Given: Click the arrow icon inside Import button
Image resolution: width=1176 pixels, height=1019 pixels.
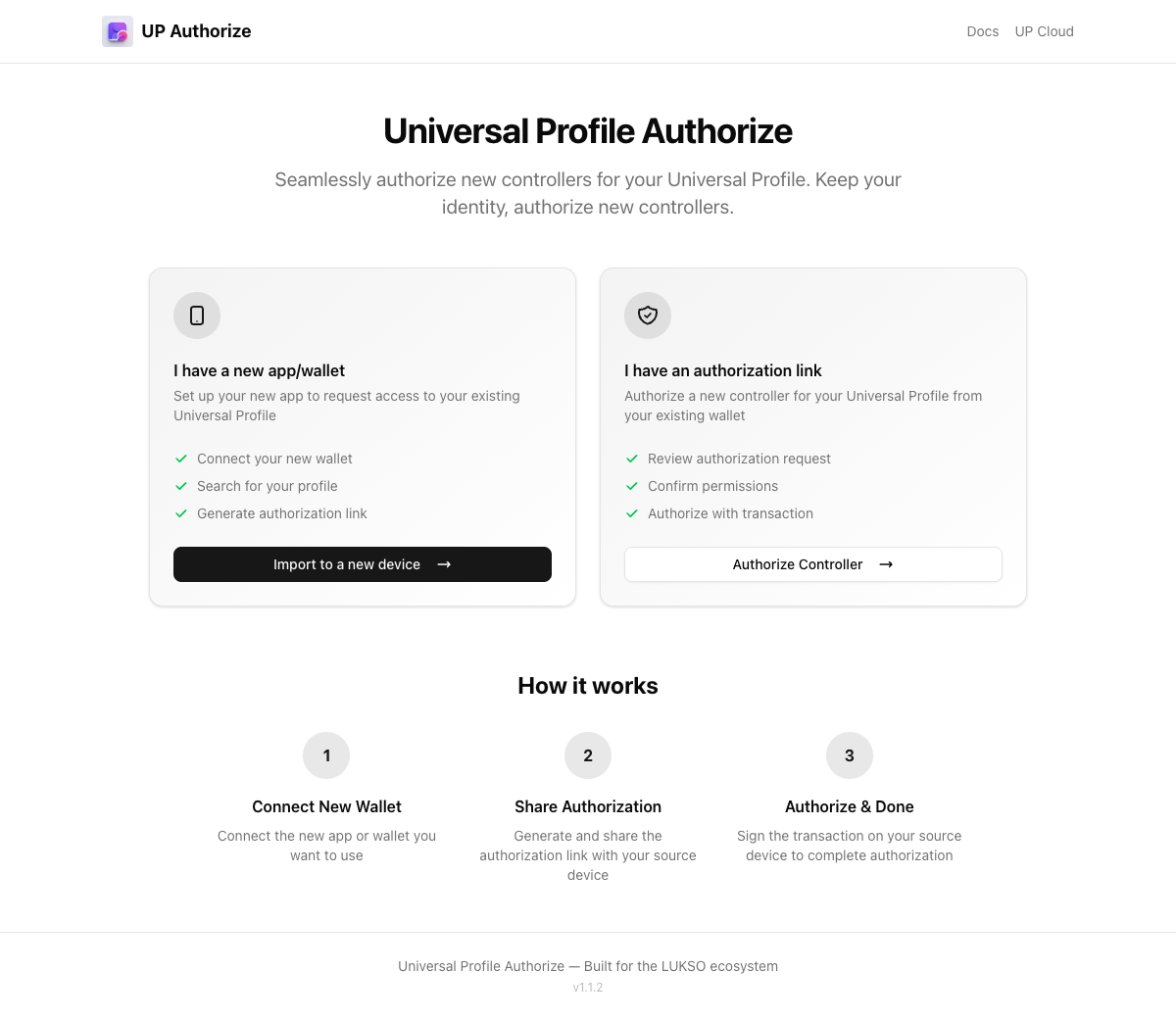Looking at the screenshot, I should 444,564.
